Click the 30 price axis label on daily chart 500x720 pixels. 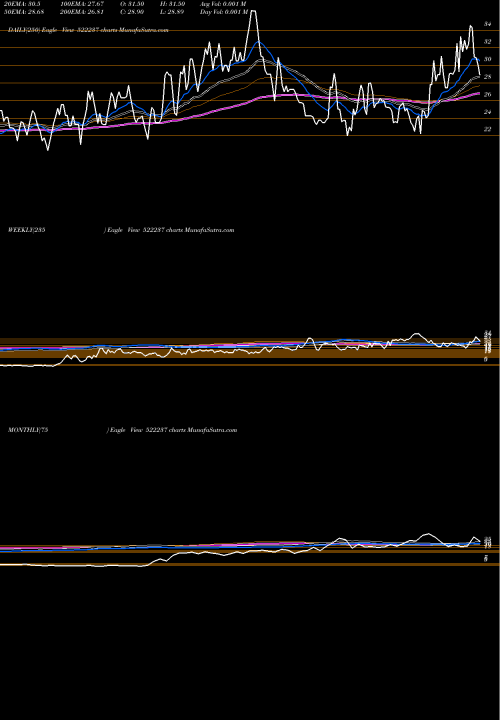pyautogui.click(x=488, y=59)
